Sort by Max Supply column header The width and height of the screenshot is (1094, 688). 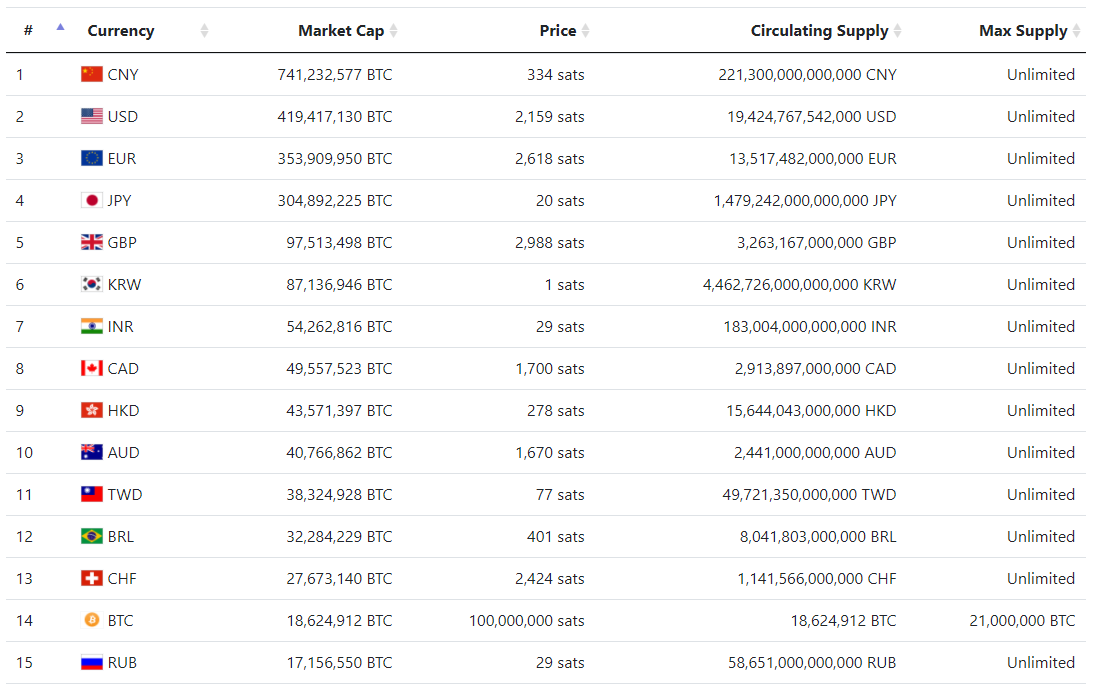tap(1023, 31)
